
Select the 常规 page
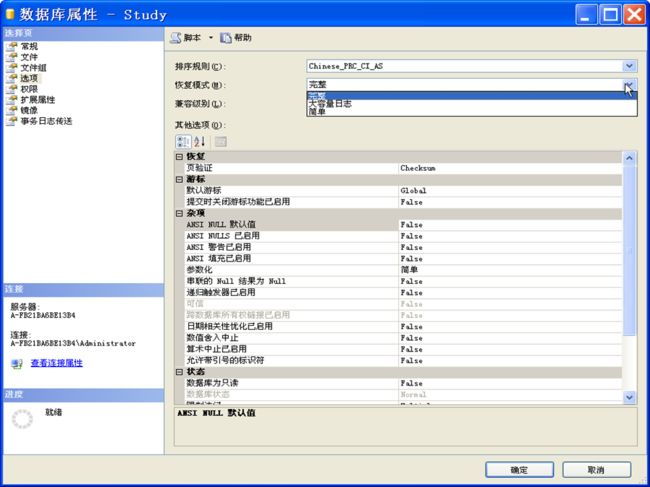[29, 46]
